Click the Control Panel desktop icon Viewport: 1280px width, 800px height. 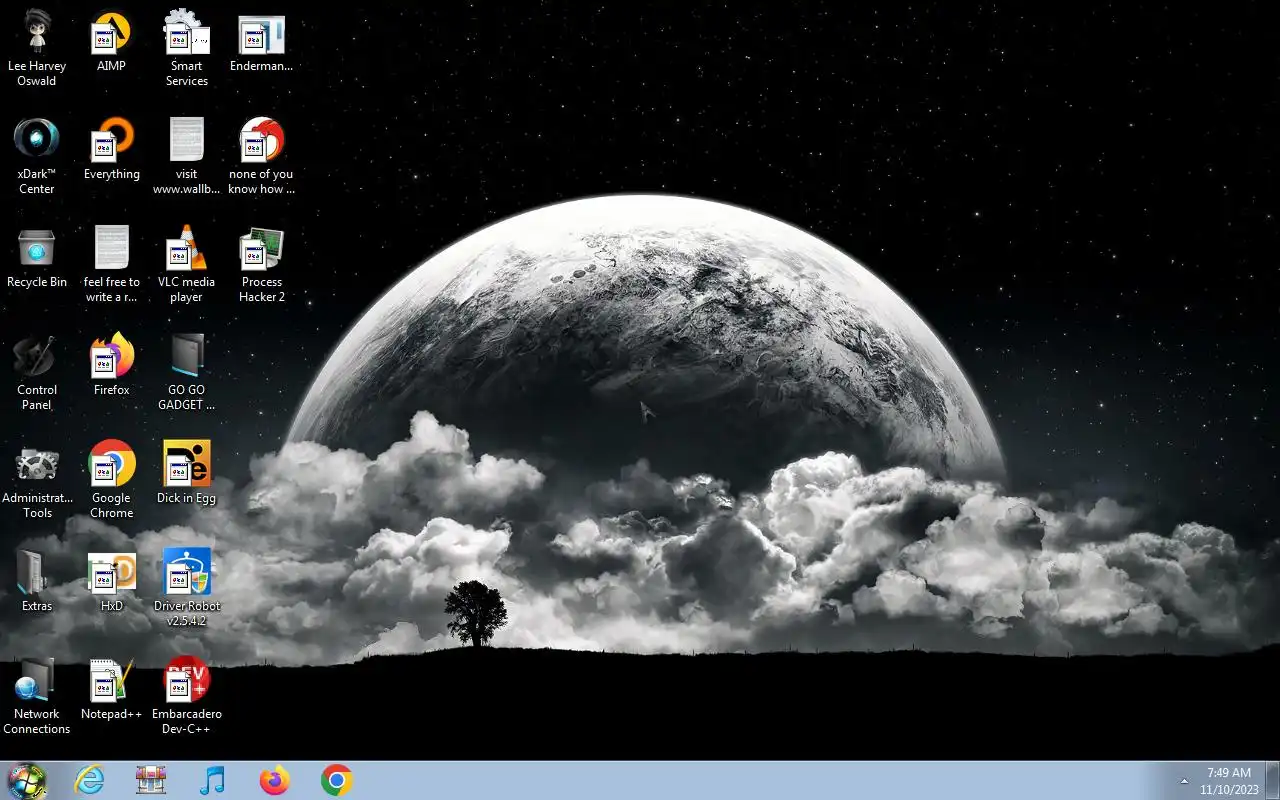click(x=37, y=373)
